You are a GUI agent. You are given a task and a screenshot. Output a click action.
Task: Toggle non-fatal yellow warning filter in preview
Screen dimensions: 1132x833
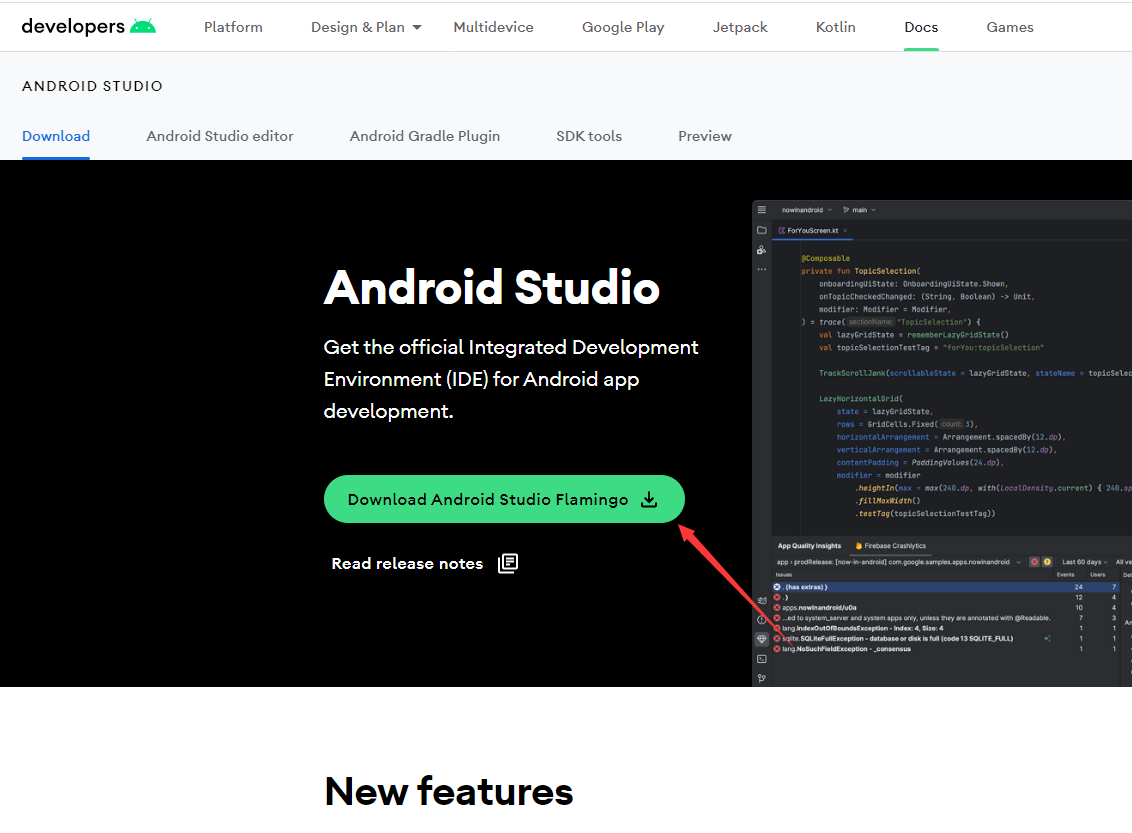[1047, 562]
